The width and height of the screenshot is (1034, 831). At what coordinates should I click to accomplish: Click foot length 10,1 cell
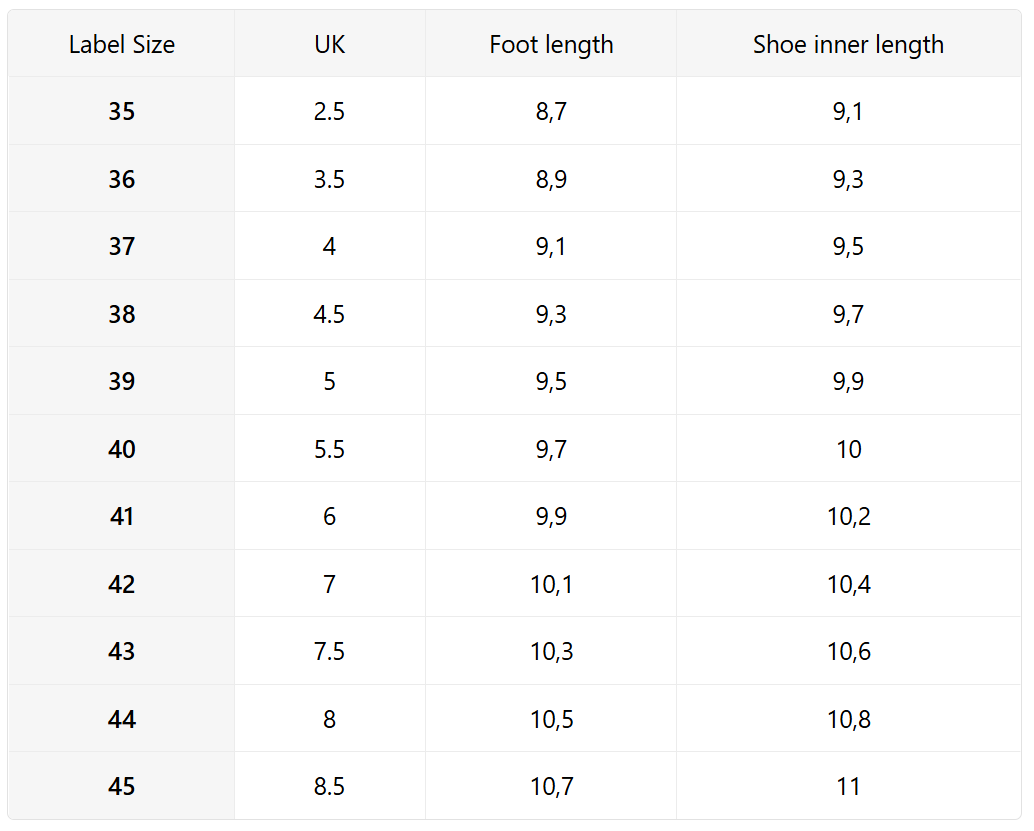[x=551, y=585]
